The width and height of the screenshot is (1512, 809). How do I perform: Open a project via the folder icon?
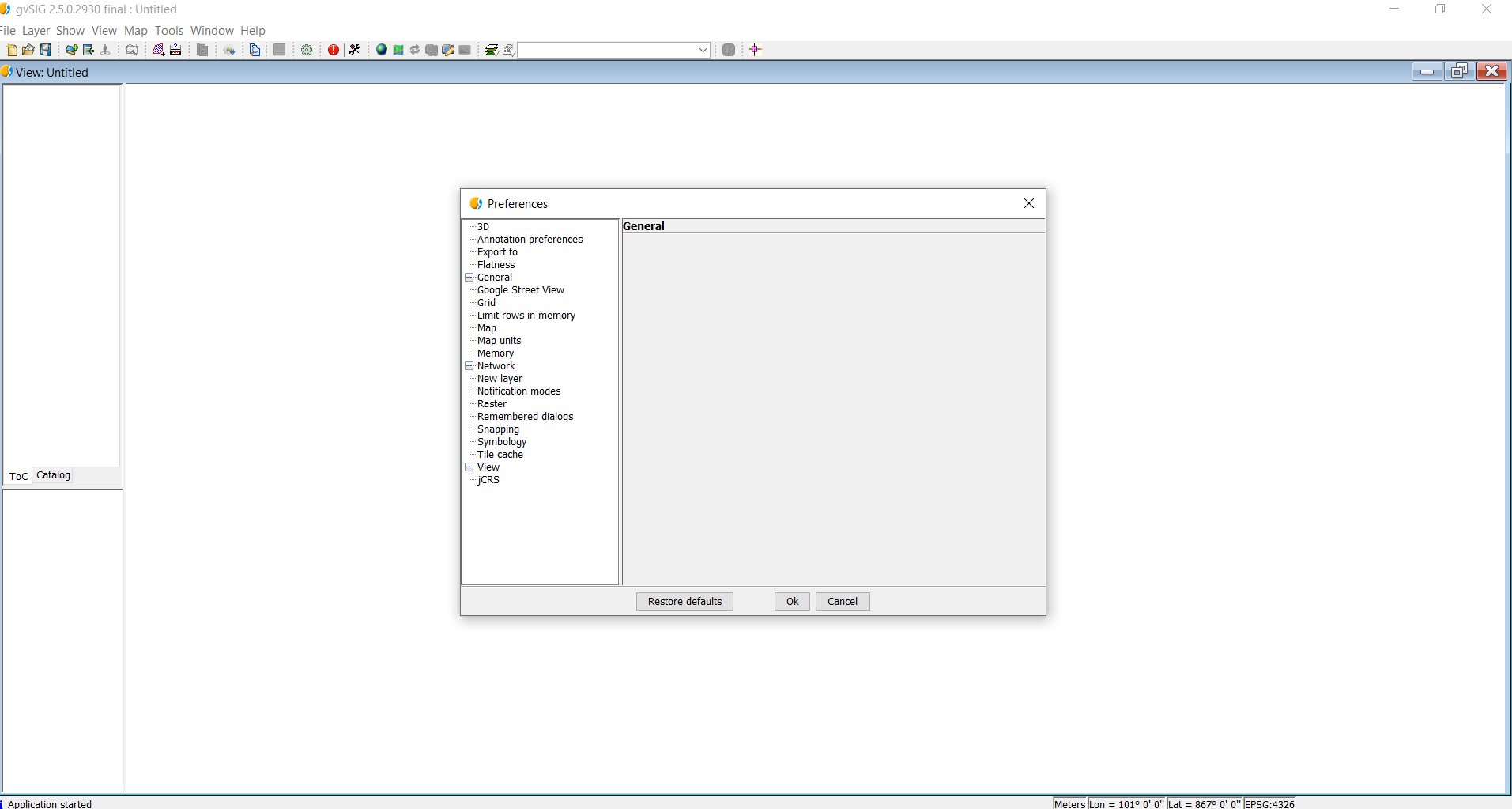pyautogui.click(x=28, y=50)
